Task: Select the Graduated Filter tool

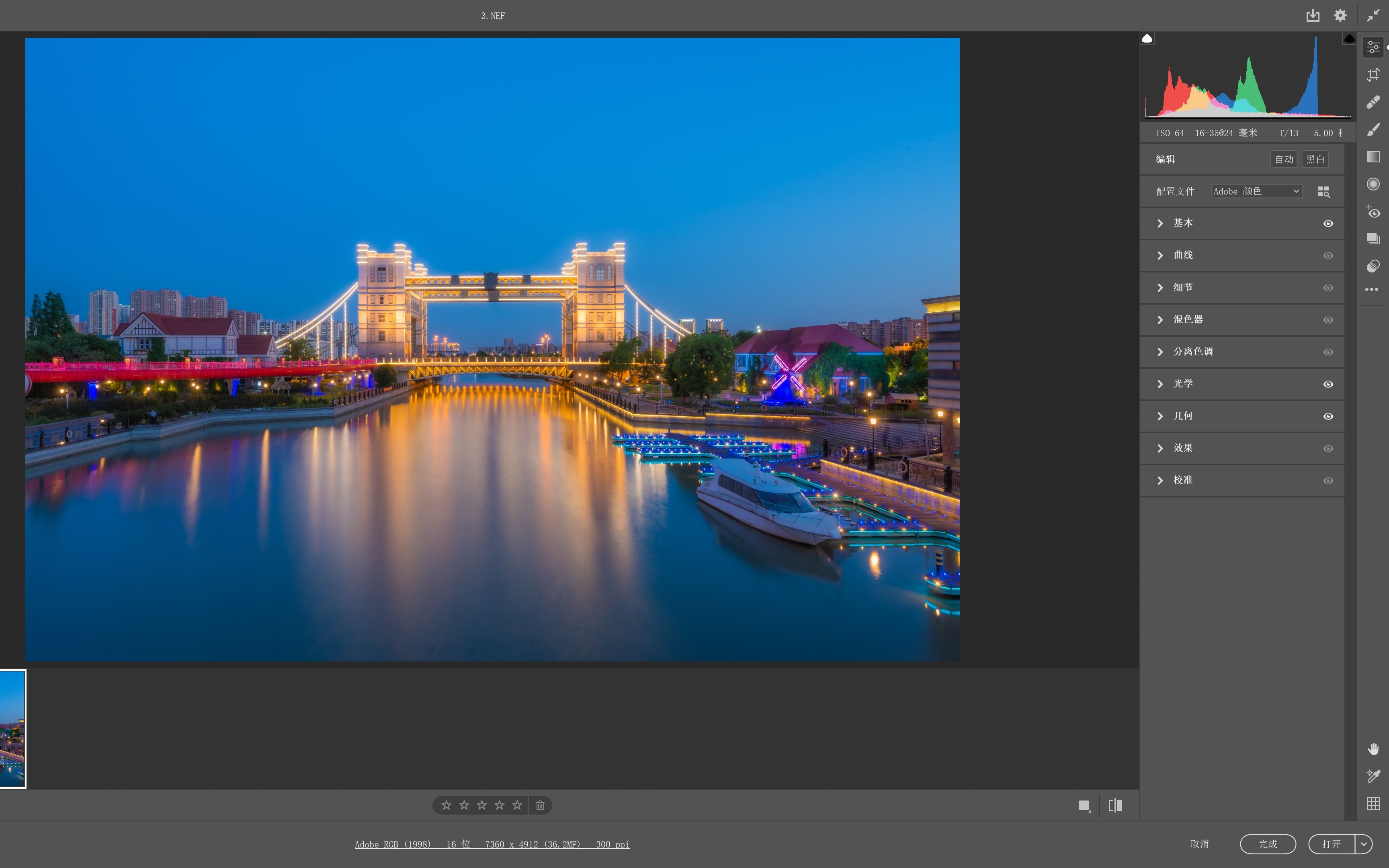Action: click(1373, 157)
